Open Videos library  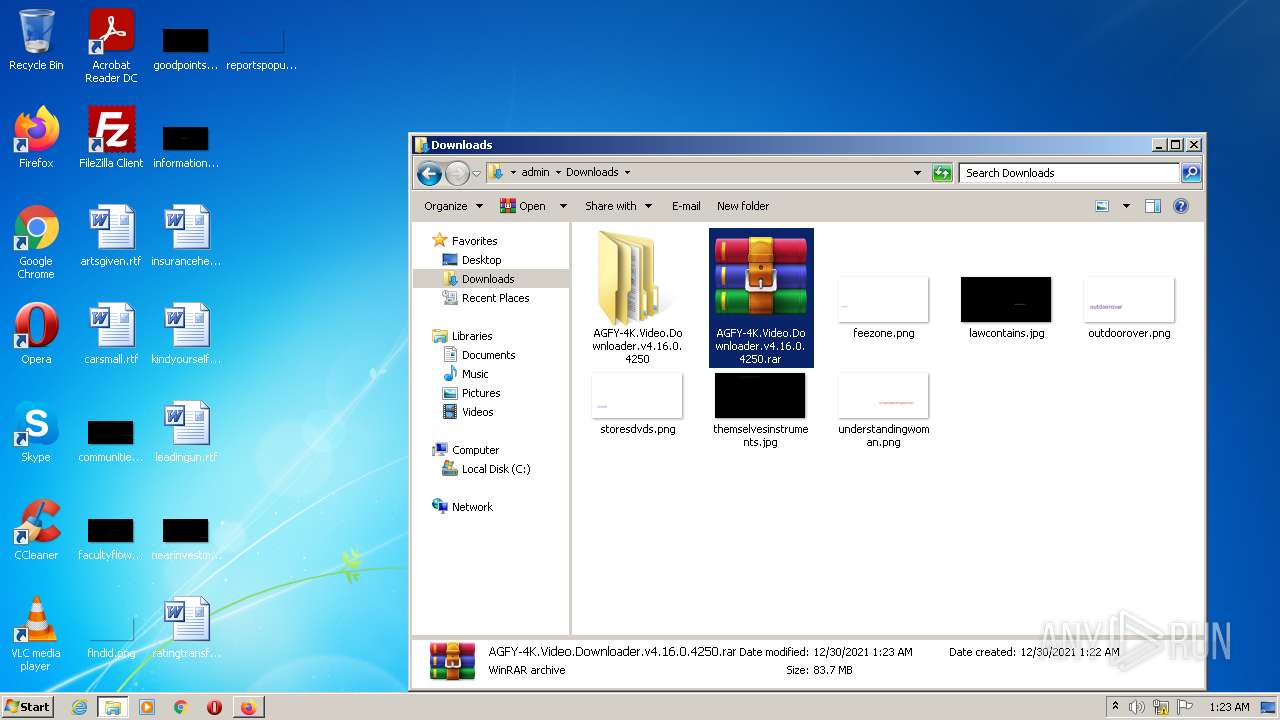pyautogui.click(x=477, y=412)
